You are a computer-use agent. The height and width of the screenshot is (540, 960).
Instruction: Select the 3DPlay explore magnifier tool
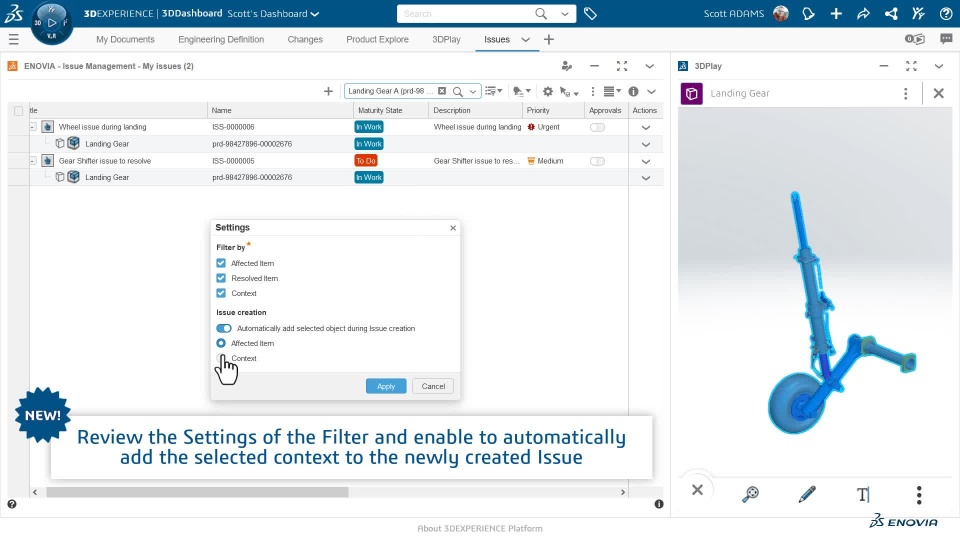pyautogui.click(x=750, y=494)
